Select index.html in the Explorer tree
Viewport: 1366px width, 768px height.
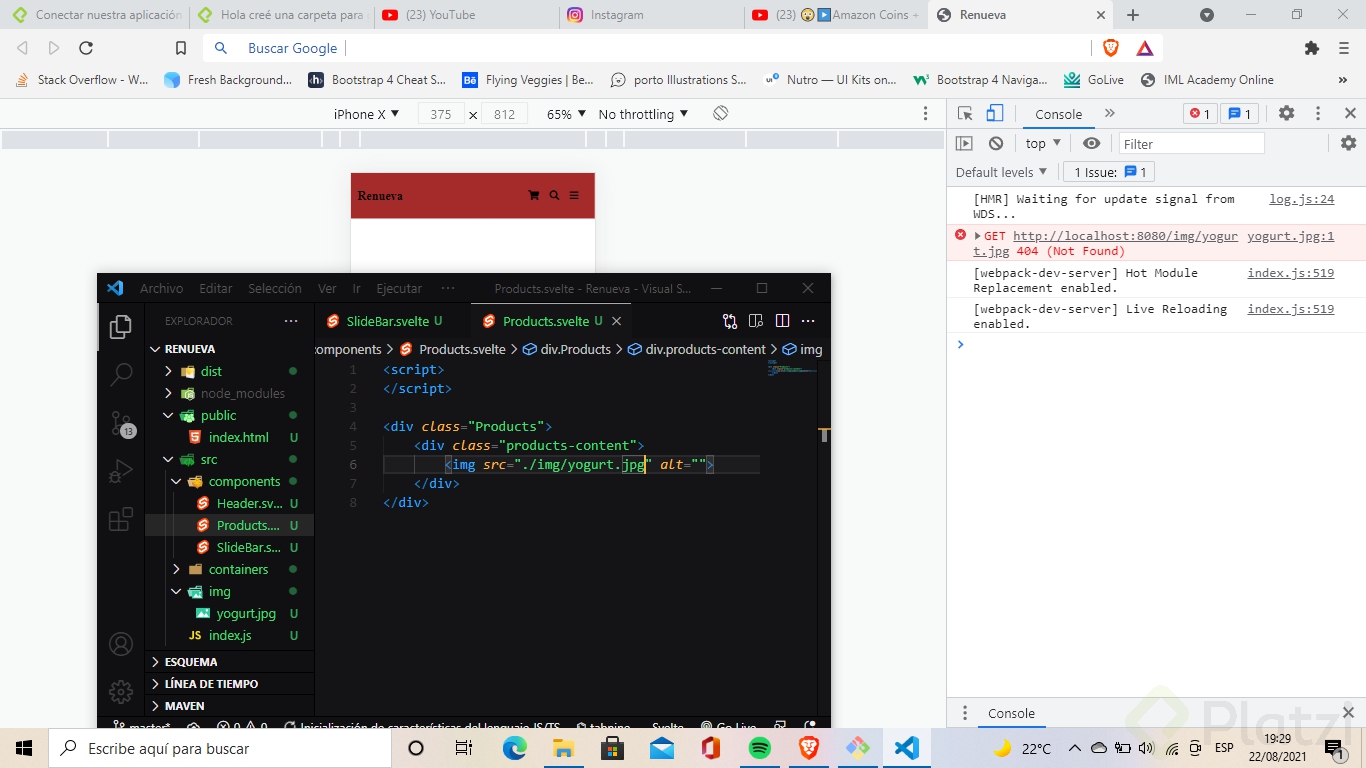click(238, 437)
